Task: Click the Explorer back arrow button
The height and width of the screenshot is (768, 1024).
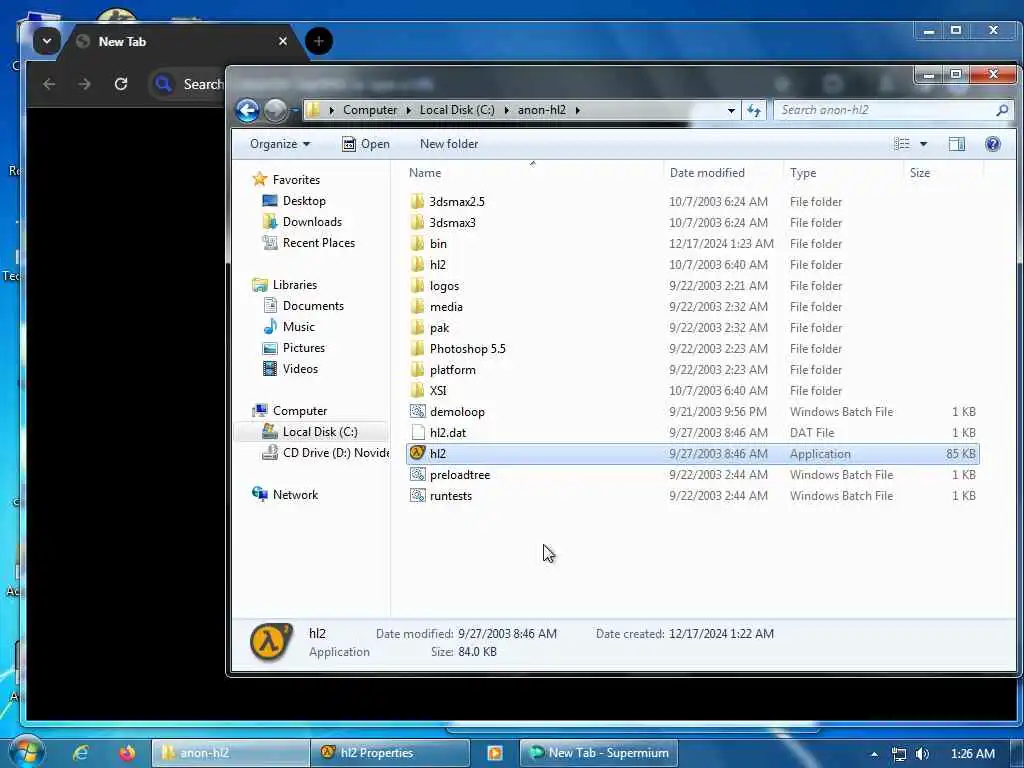Action: pyautogui.click(x=248, y=110)
